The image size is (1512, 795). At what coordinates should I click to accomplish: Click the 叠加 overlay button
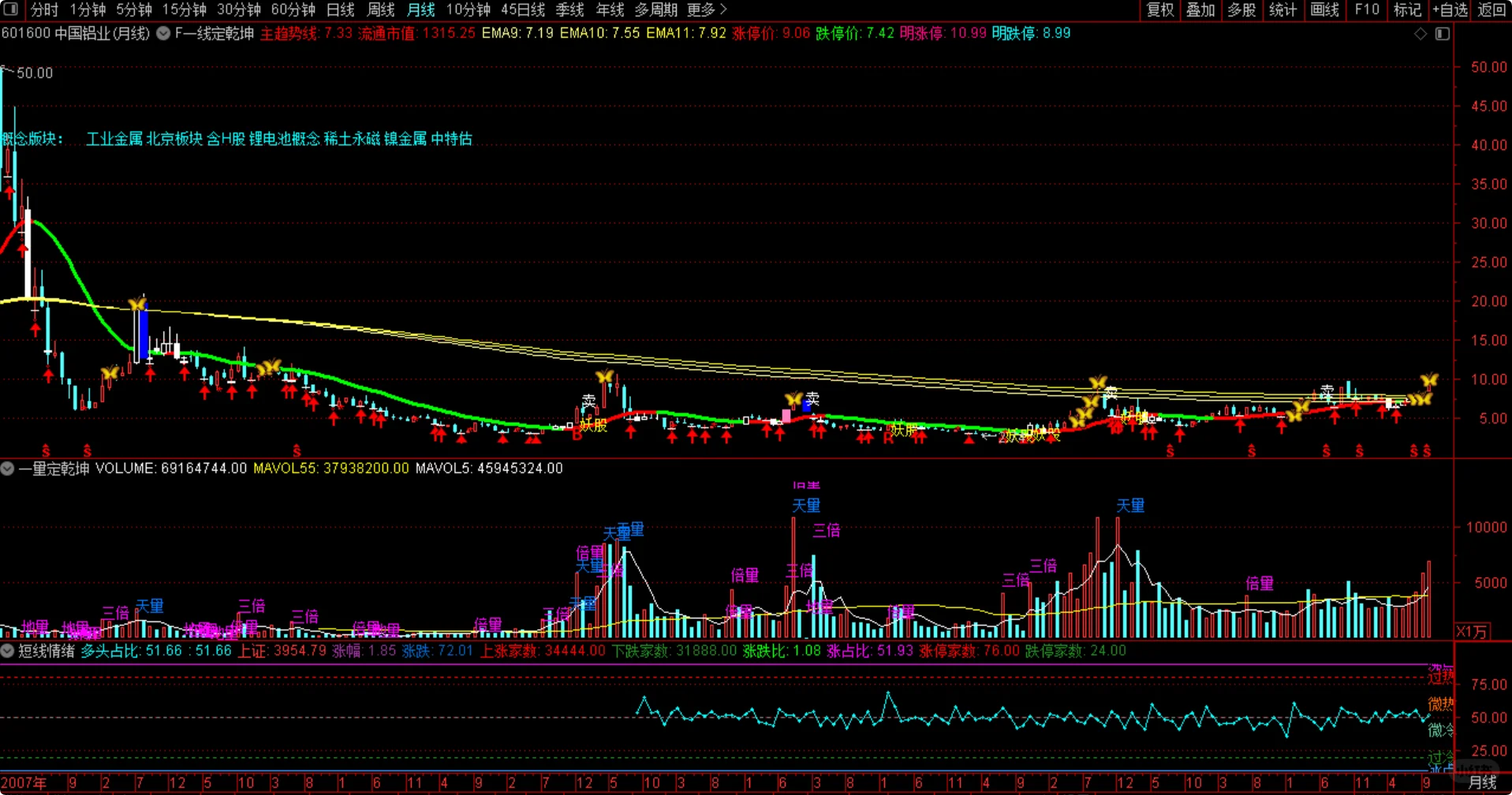coord(1200,9)
